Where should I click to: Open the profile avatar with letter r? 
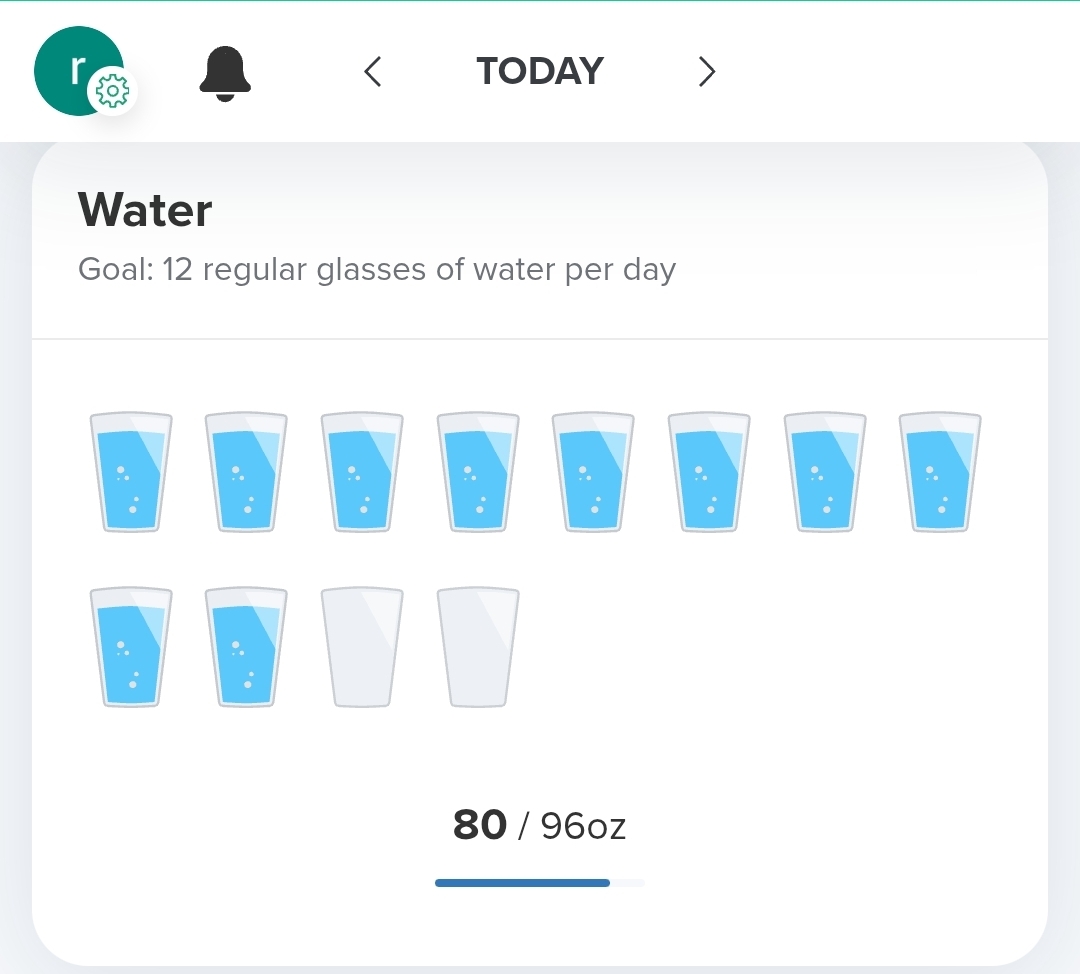pyautogui.click(x=72, y=66)
